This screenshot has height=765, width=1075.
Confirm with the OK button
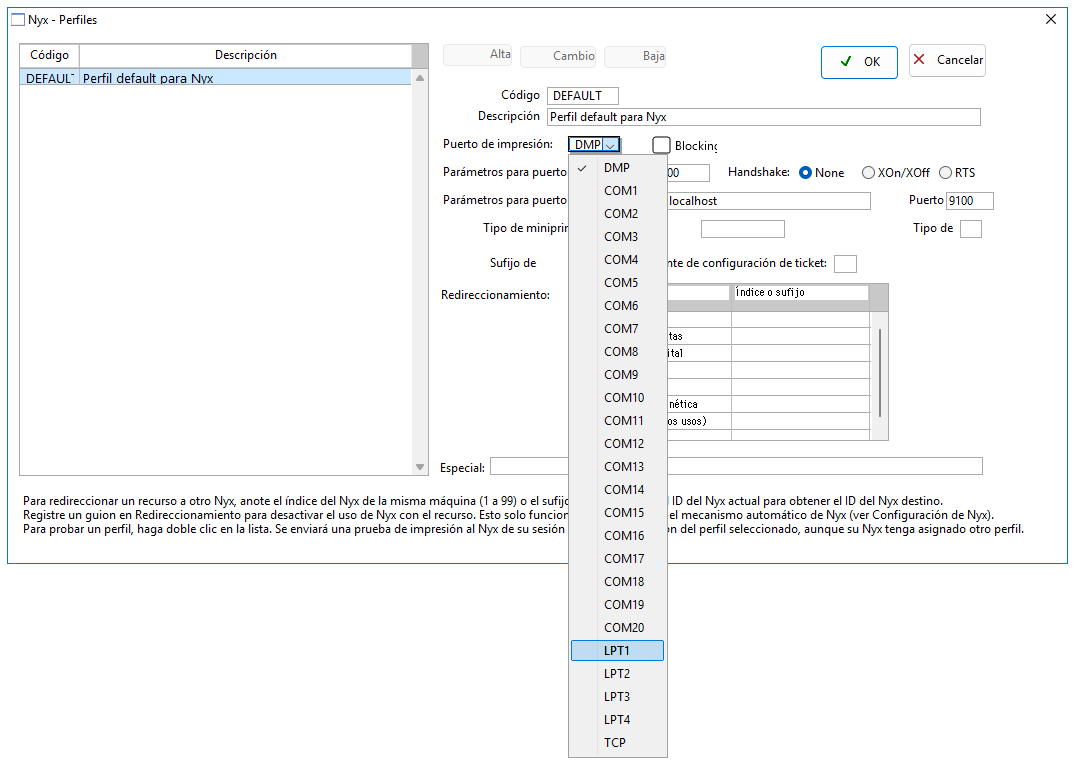[x=859, y=62]
